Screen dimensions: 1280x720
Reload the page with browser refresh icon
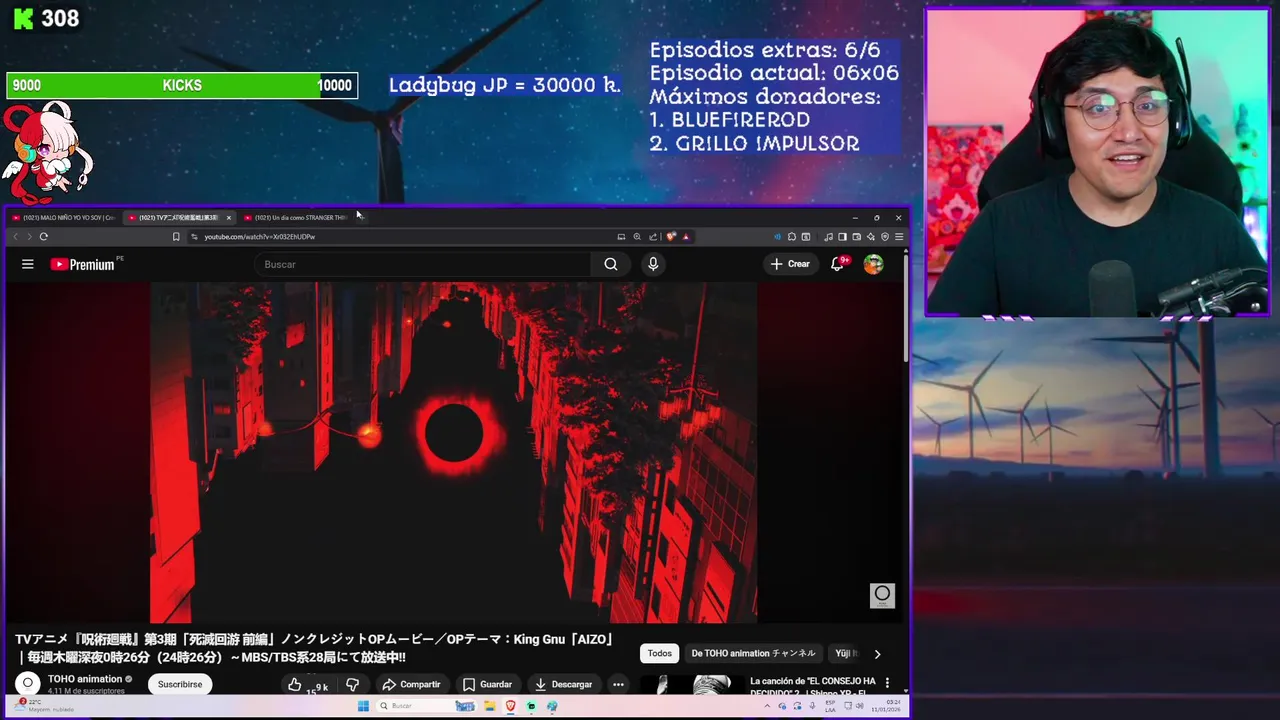44,237
